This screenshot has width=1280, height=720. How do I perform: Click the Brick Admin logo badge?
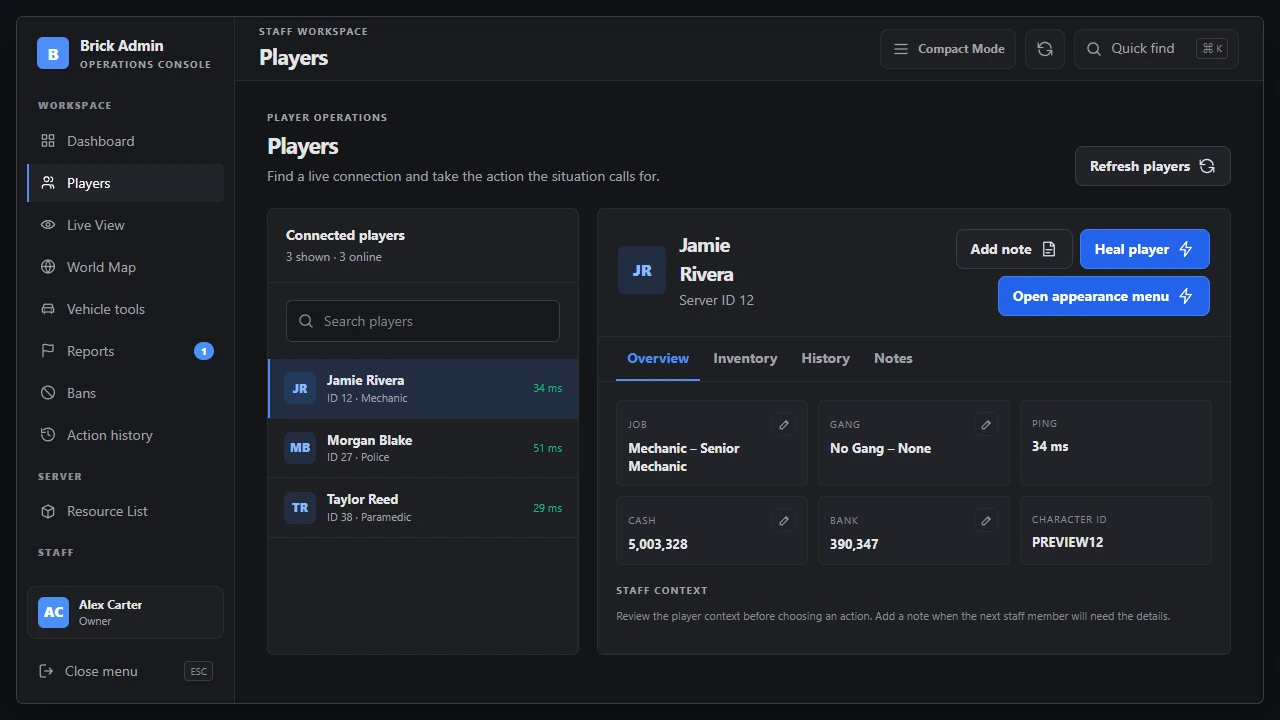[x=53, y=53]
